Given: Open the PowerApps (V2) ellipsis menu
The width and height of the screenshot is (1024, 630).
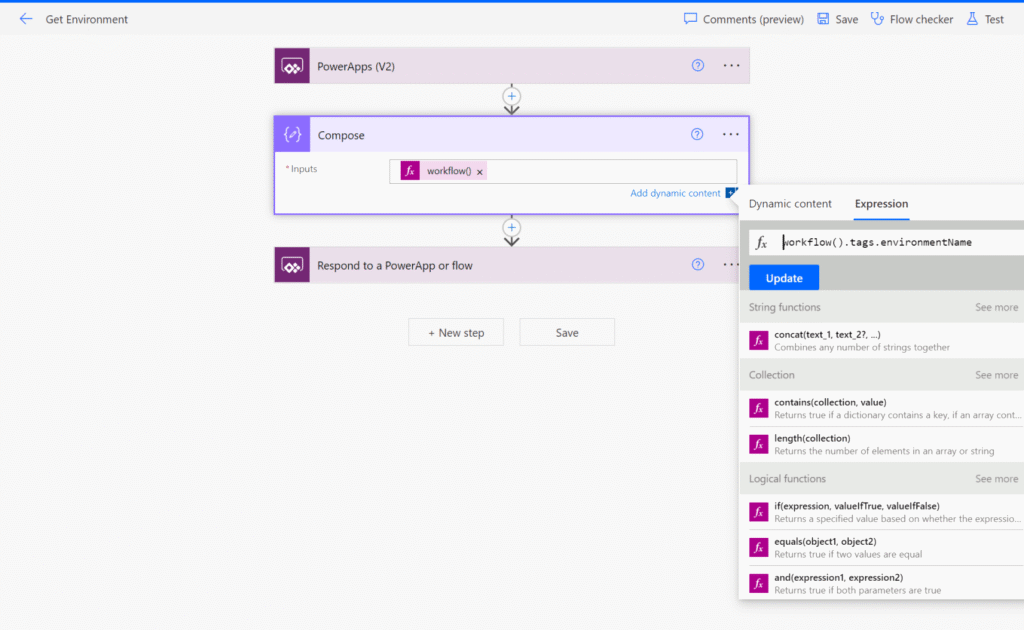Looking at the screenshot, I should pyautogui.click(x=731, y=65).
